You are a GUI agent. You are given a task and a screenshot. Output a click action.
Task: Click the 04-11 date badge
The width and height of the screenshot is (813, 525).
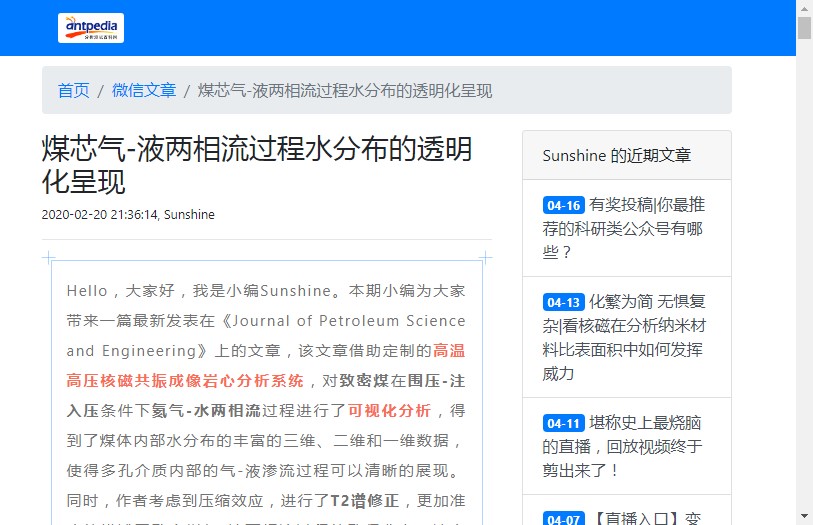(563, 423)
